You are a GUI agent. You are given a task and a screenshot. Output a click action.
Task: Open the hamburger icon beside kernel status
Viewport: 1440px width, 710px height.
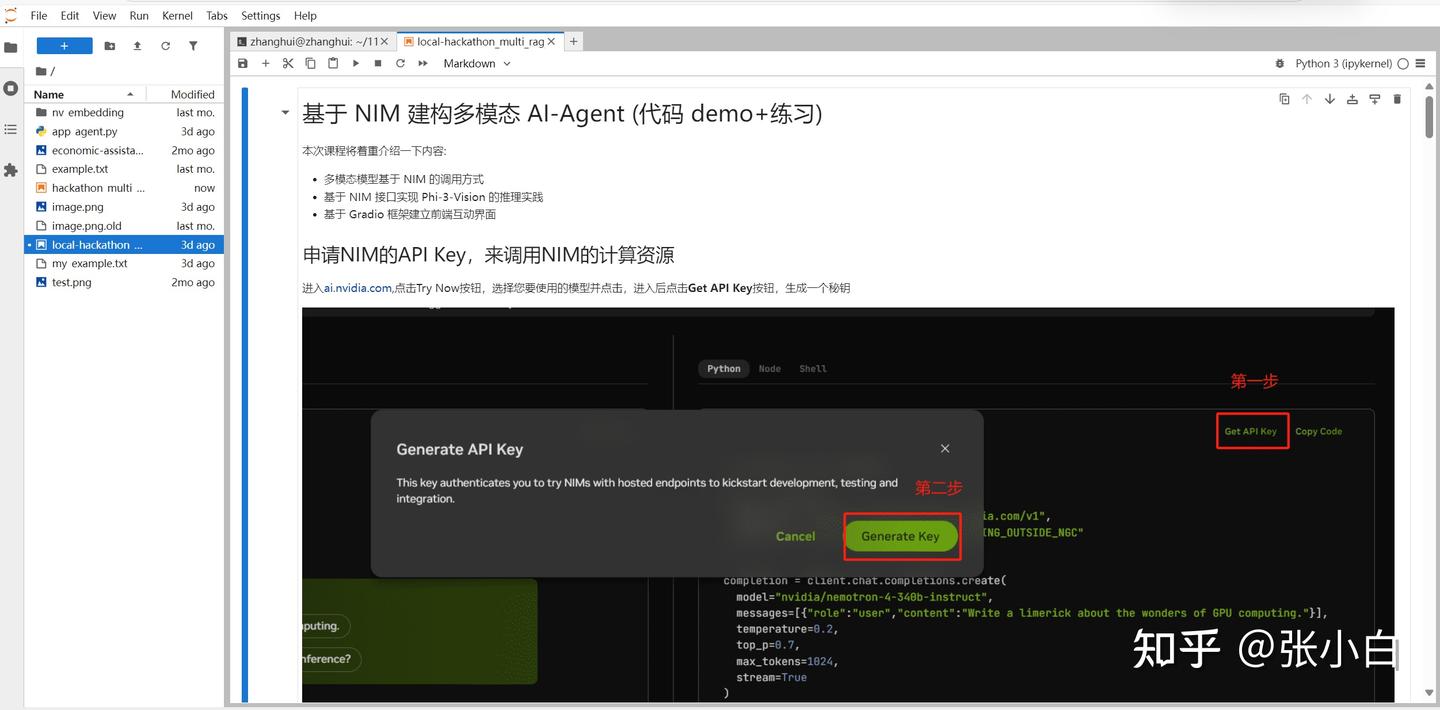coord(1421,63)
